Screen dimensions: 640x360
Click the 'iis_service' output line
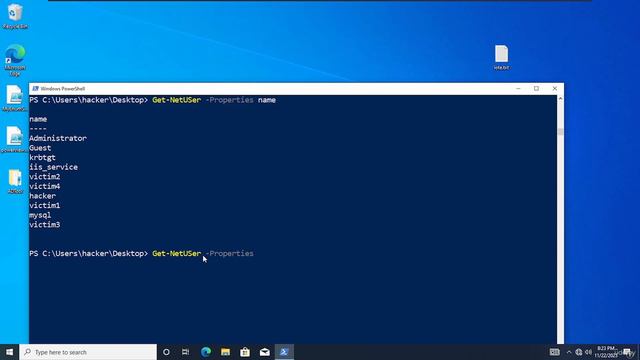pyautogui.click(x=53, y=167)
